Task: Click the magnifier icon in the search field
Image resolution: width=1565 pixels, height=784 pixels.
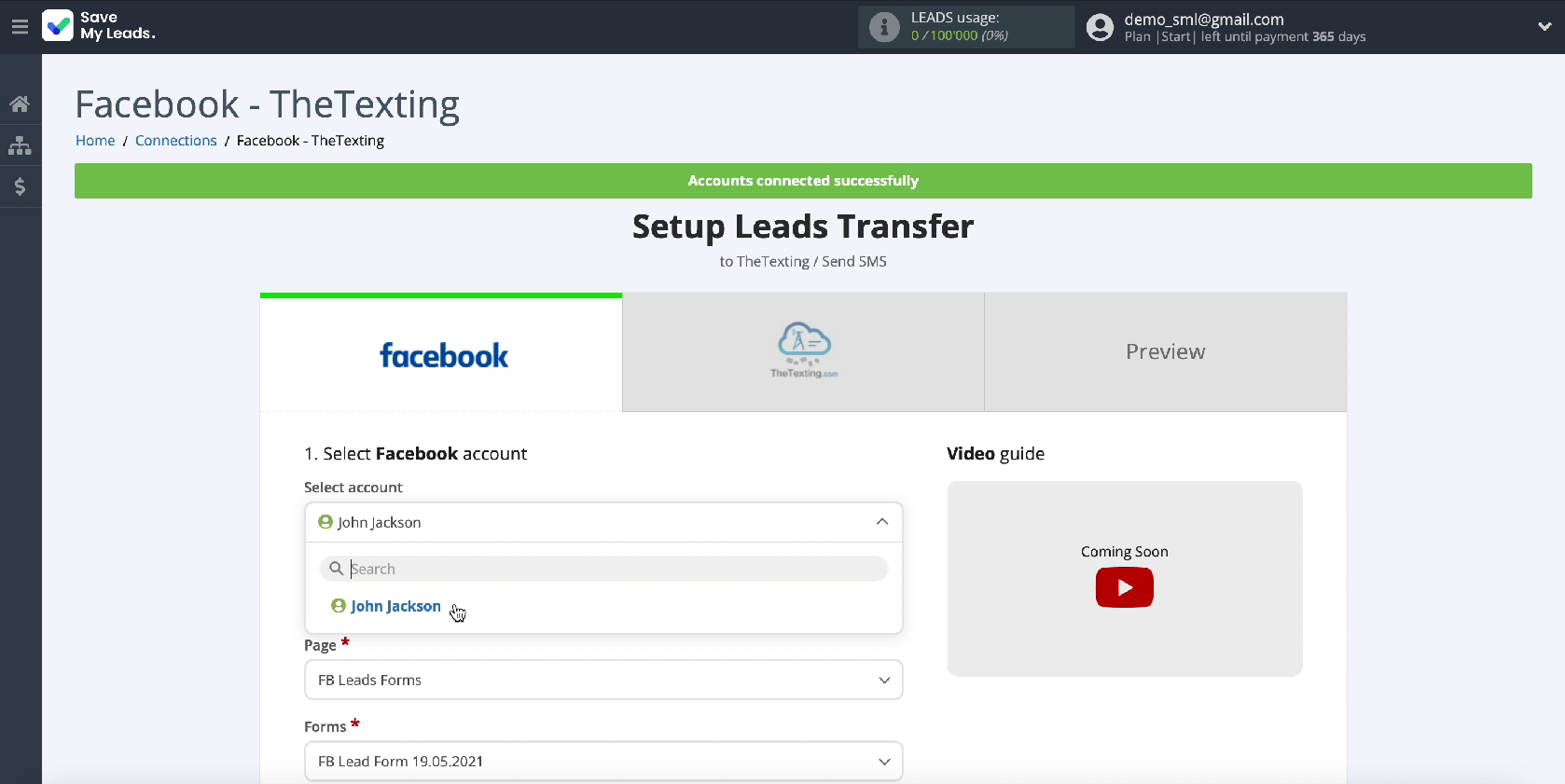Action: coord(336,569)
